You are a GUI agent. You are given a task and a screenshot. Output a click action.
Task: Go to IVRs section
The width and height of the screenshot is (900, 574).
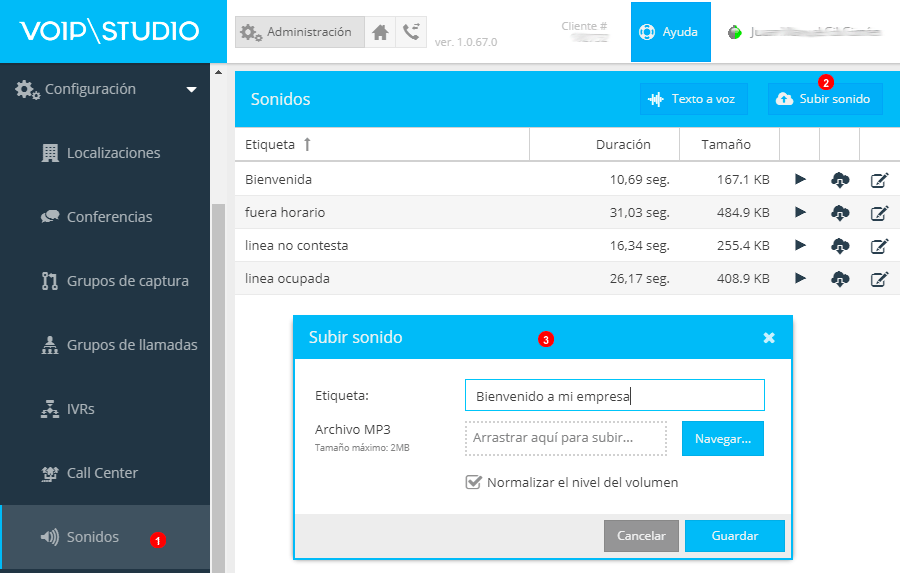80,409
